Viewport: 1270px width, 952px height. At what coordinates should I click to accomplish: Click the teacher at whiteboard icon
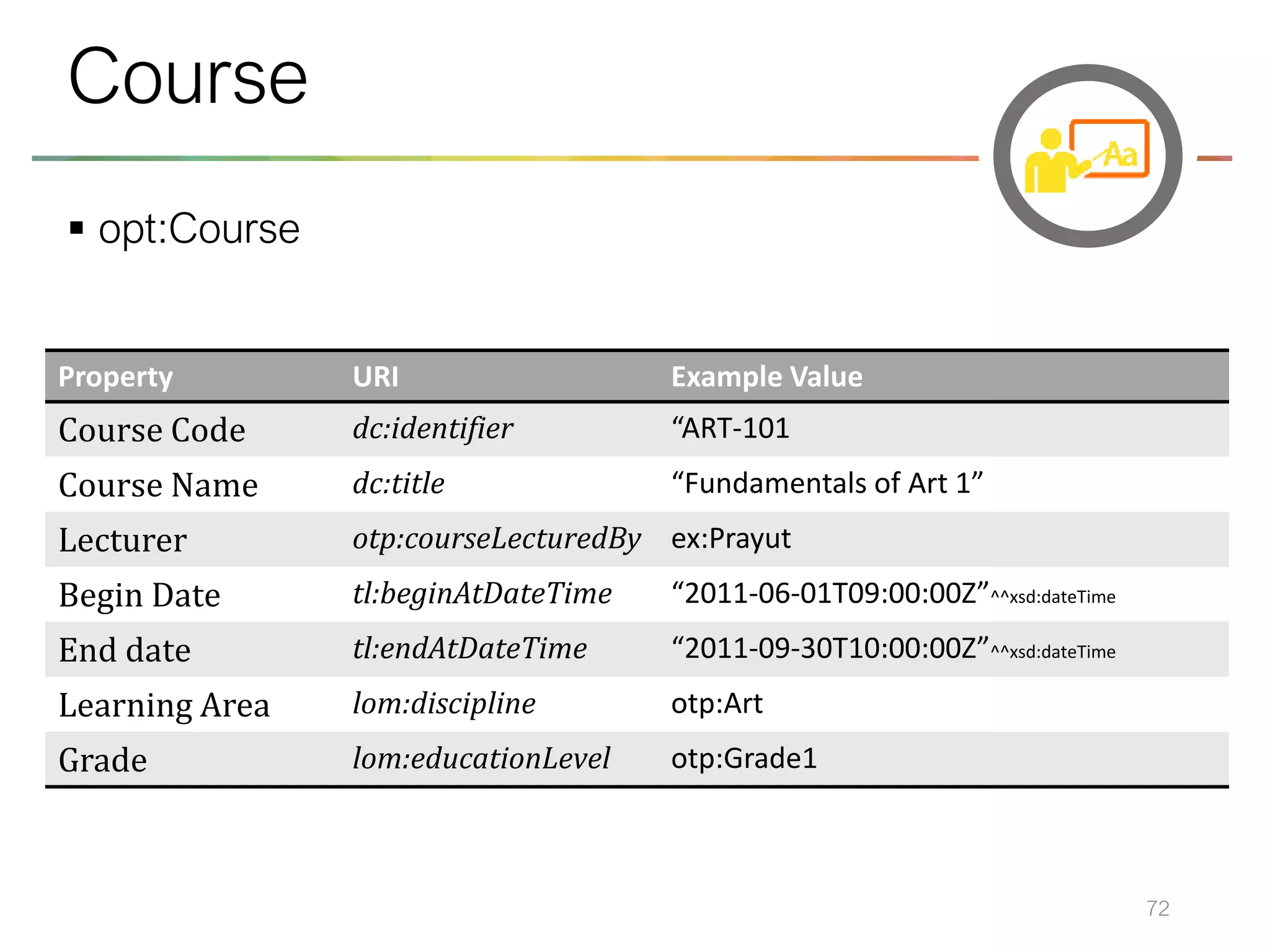click(1087, 156)
